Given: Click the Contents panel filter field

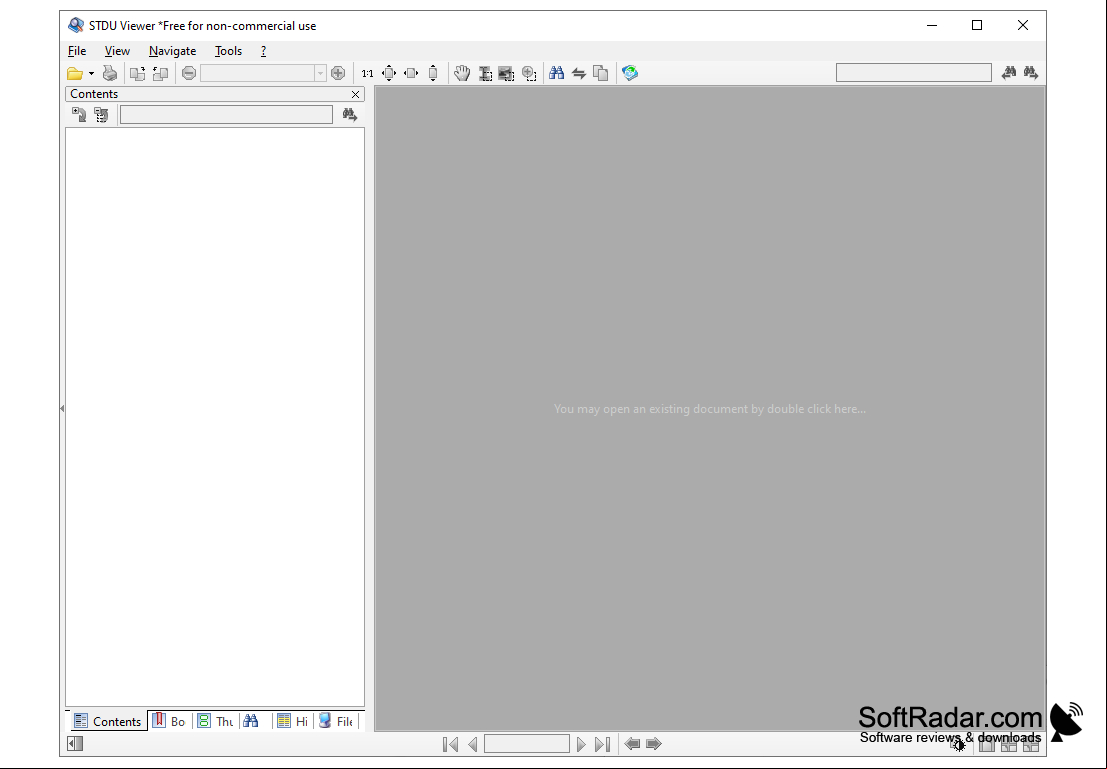Looking at the screenshot, I should [x=226, y=114].
